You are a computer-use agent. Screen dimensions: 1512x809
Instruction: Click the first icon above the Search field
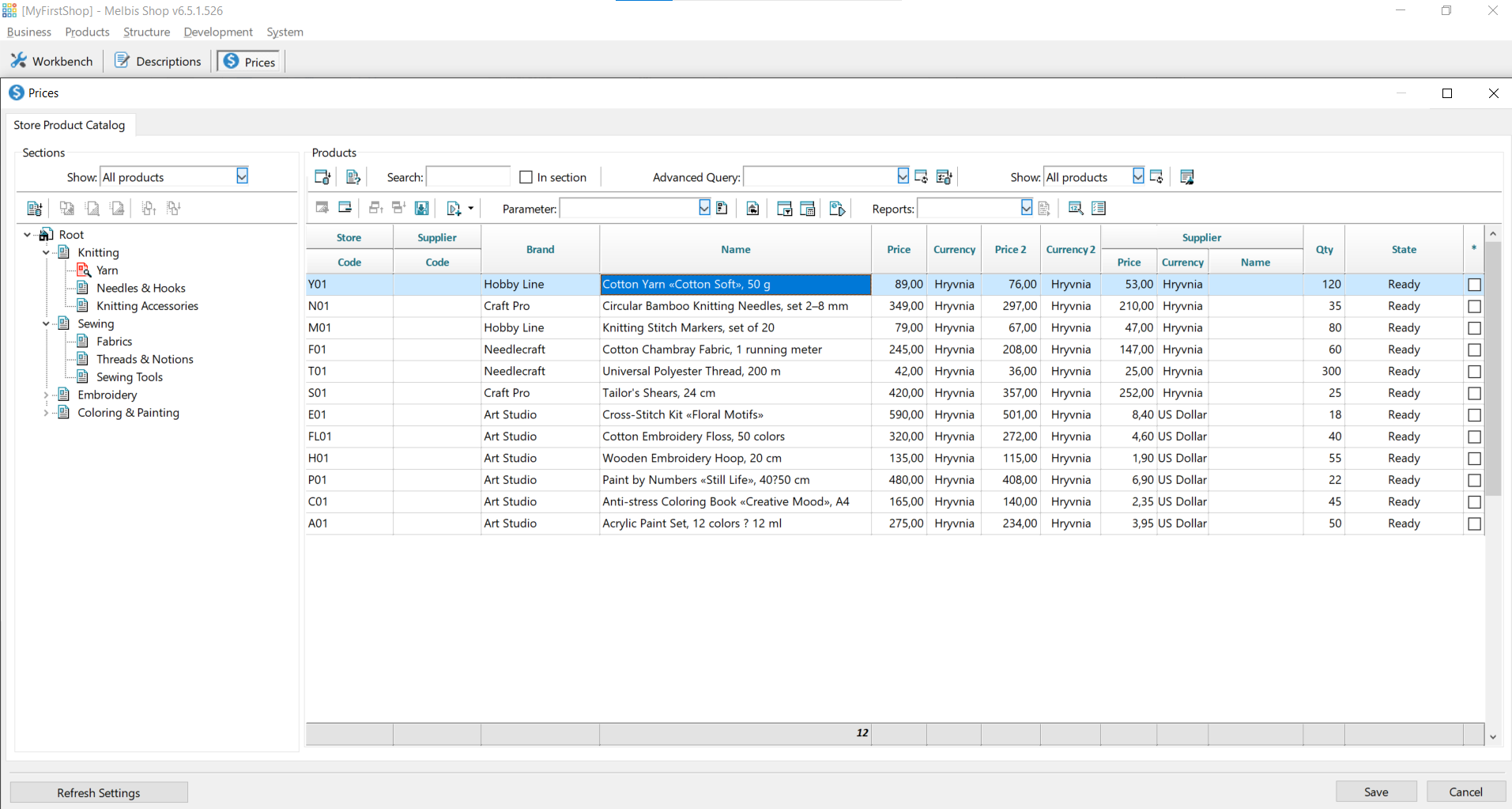click(322, 177)
